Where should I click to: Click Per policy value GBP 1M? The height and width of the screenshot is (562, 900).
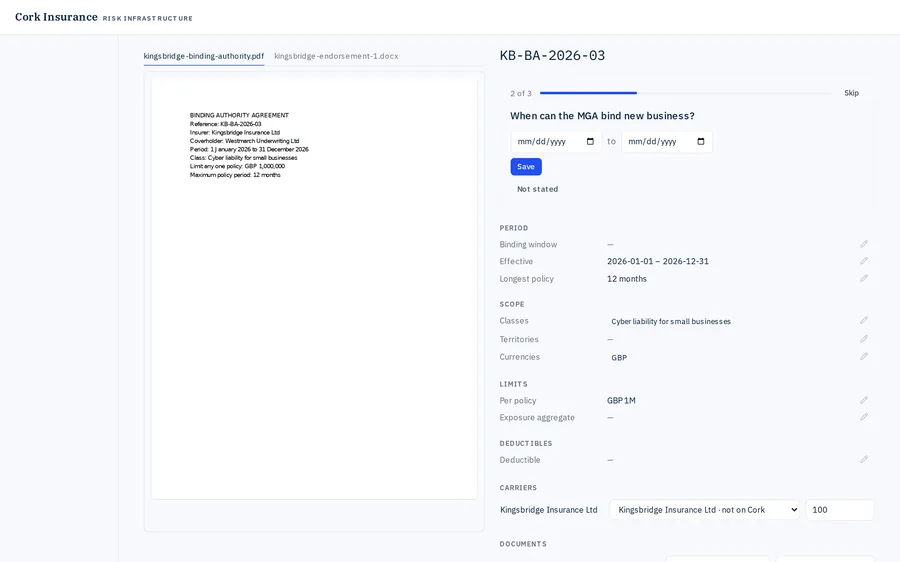(x=621, y=401)
